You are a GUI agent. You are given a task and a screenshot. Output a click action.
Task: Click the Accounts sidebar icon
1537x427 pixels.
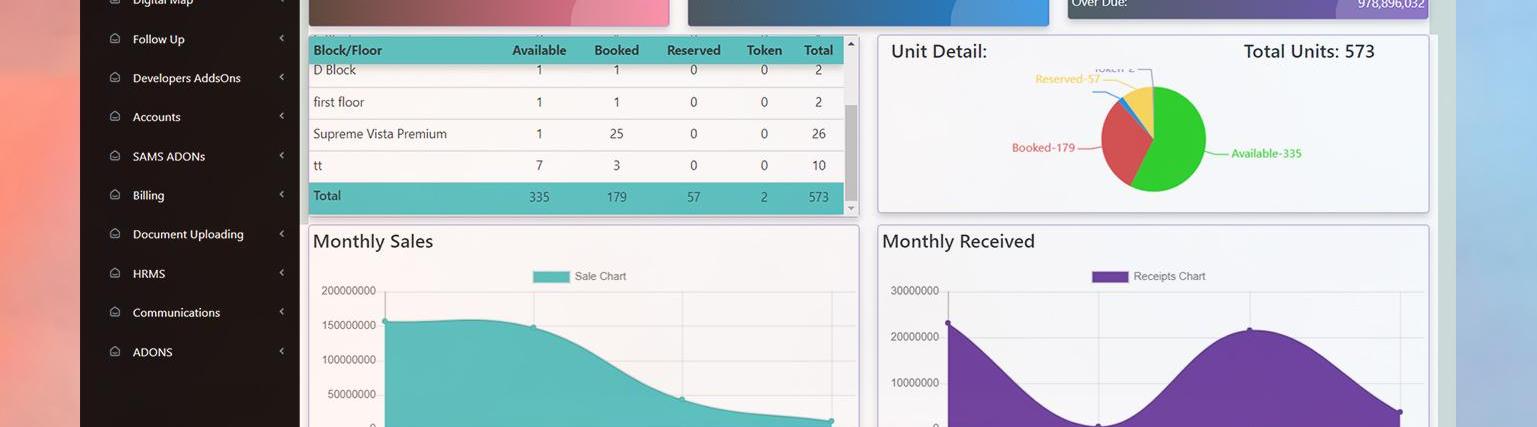click(115, 117)
